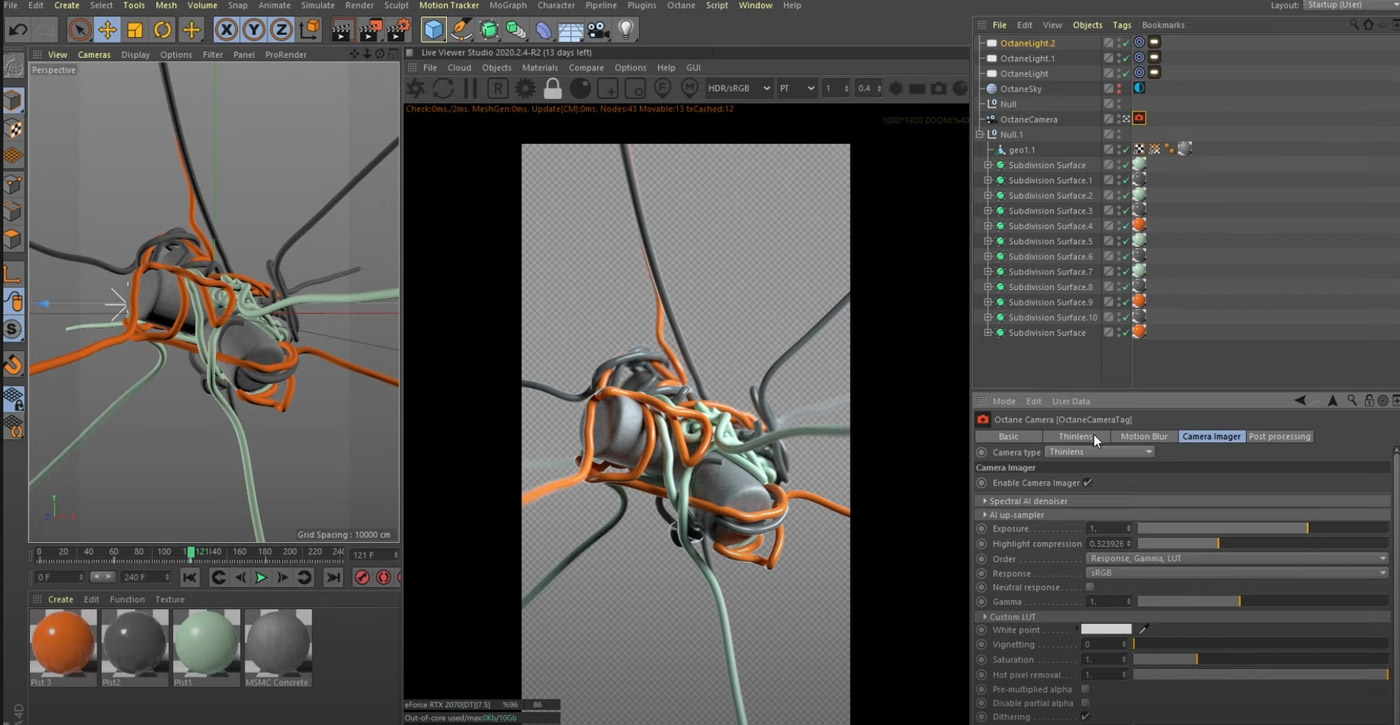Click the Octane camera tag on OctaneCamera
Image resolution: width=1400 pixels, height=725 pixels.
point(1139,119)
